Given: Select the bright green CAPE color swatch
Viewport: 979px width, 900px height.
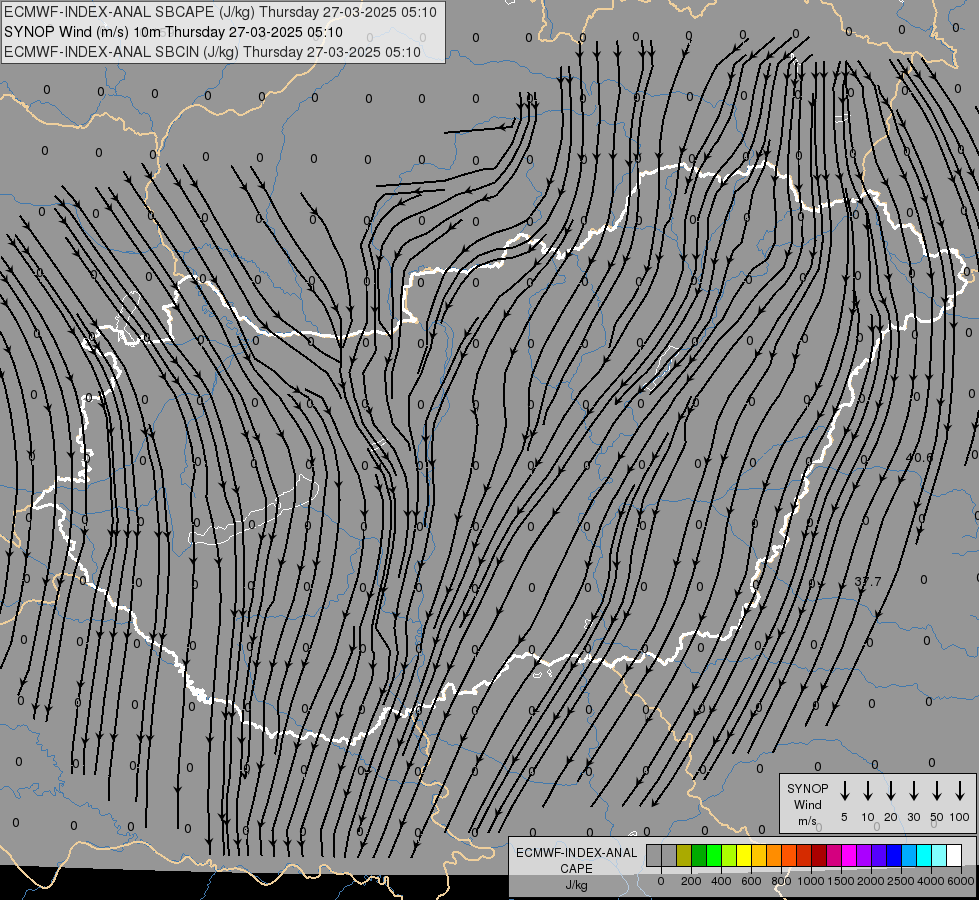Looking at the screenshot, I should (x=714, y=855).
